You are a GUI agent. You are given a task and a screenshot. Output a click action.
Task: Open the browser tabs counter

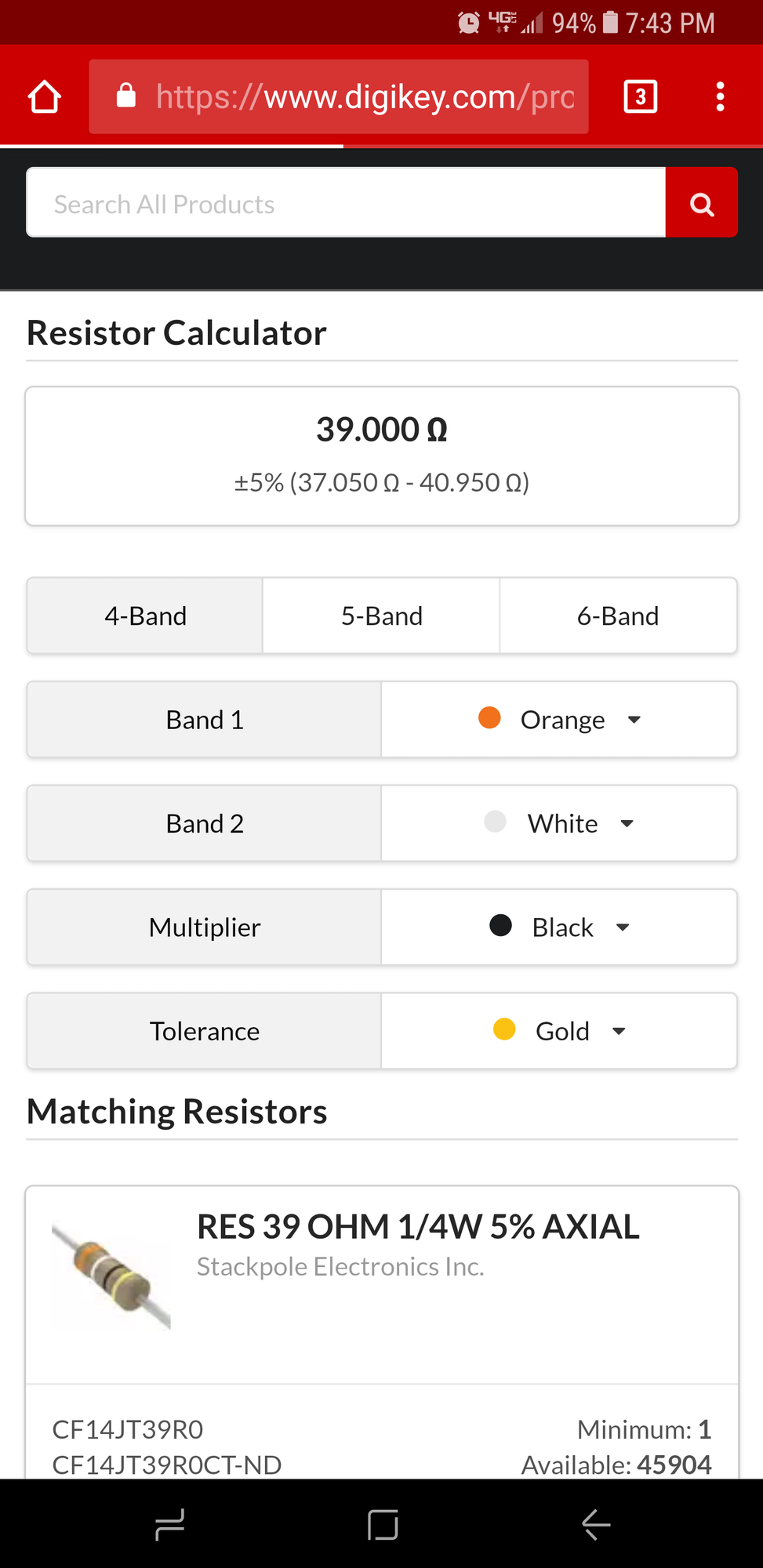(640, 97)
